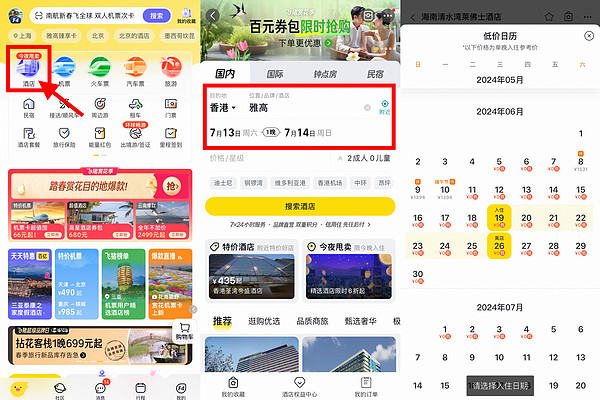Open the 酒店套餐 hotel package icon
Screen dimensions: 600x400
pyautogui.click(x=29, y=137)
